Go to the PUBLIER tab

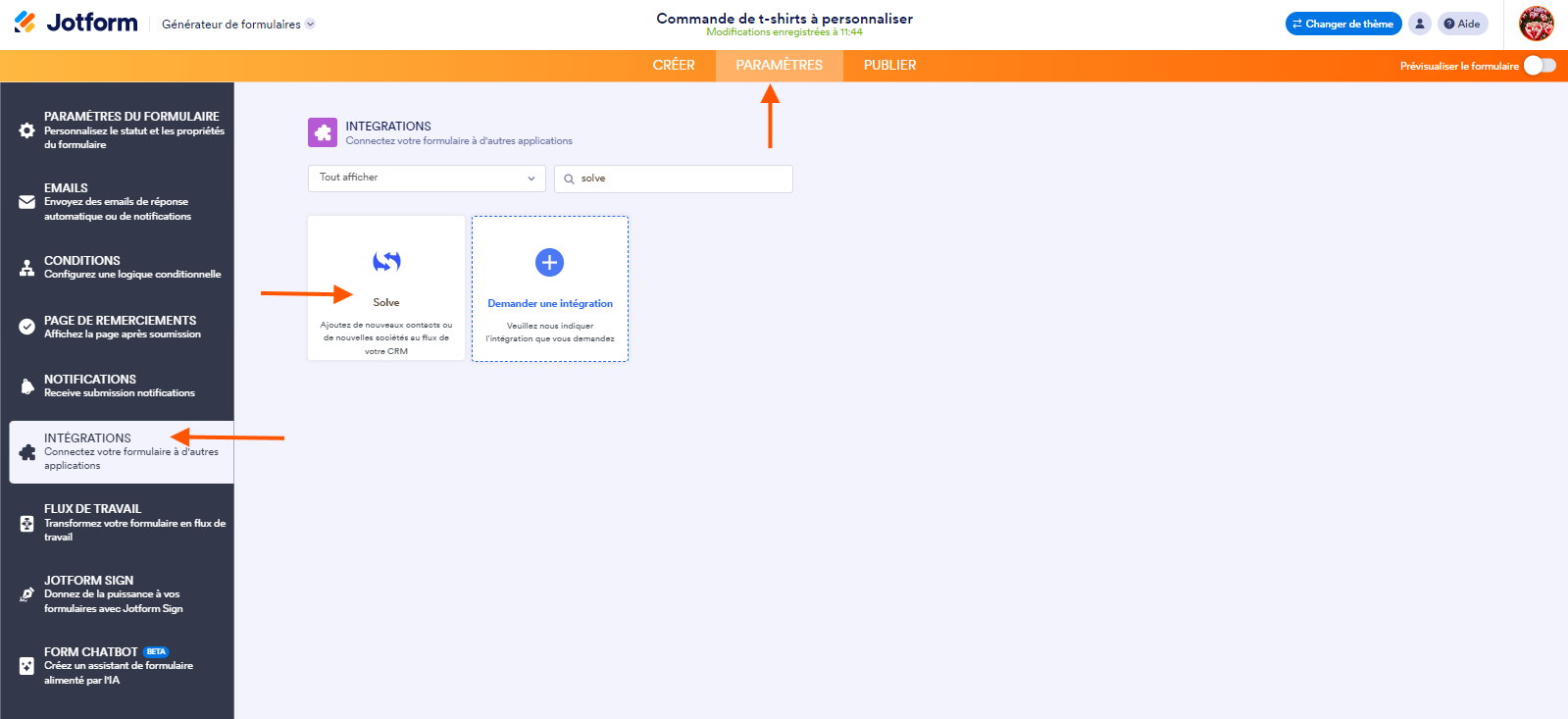click(890, 65)
